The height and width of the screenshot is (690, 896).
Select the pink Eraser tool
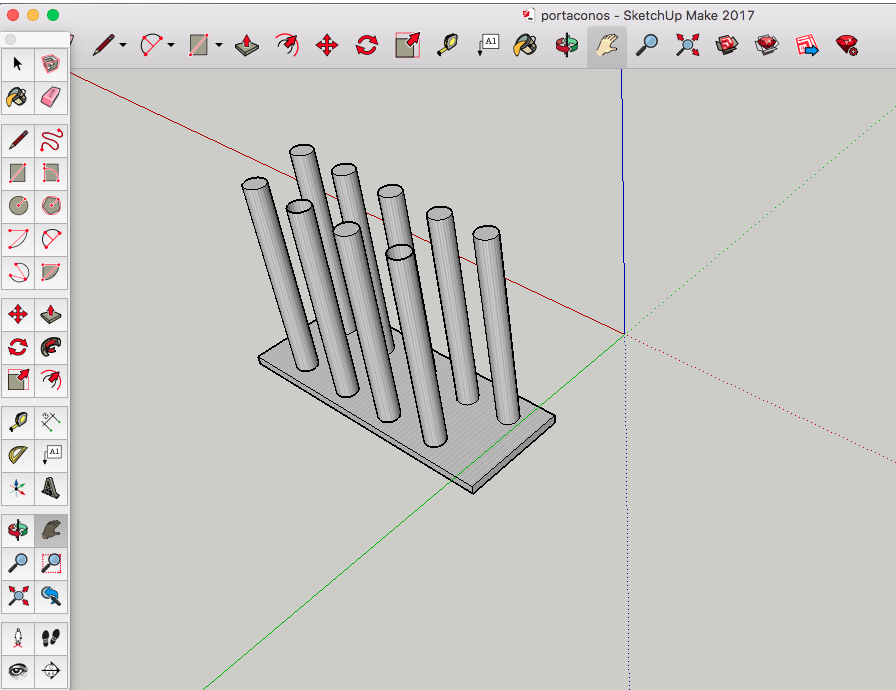51,97
